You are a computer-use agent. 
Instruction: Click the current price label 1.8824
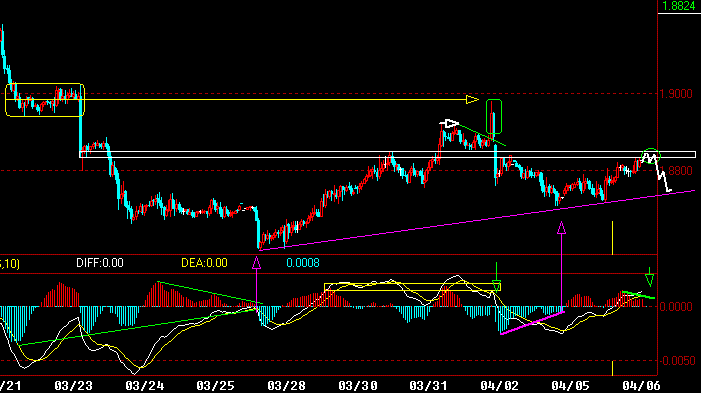678,6
